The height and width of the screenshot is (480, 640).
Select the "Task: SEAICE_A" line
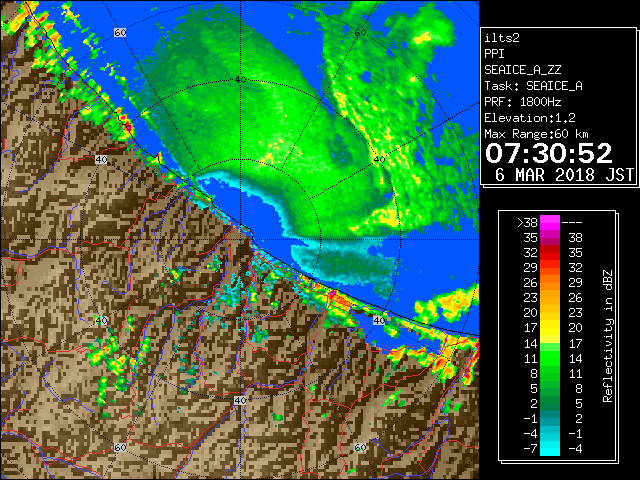533,86
